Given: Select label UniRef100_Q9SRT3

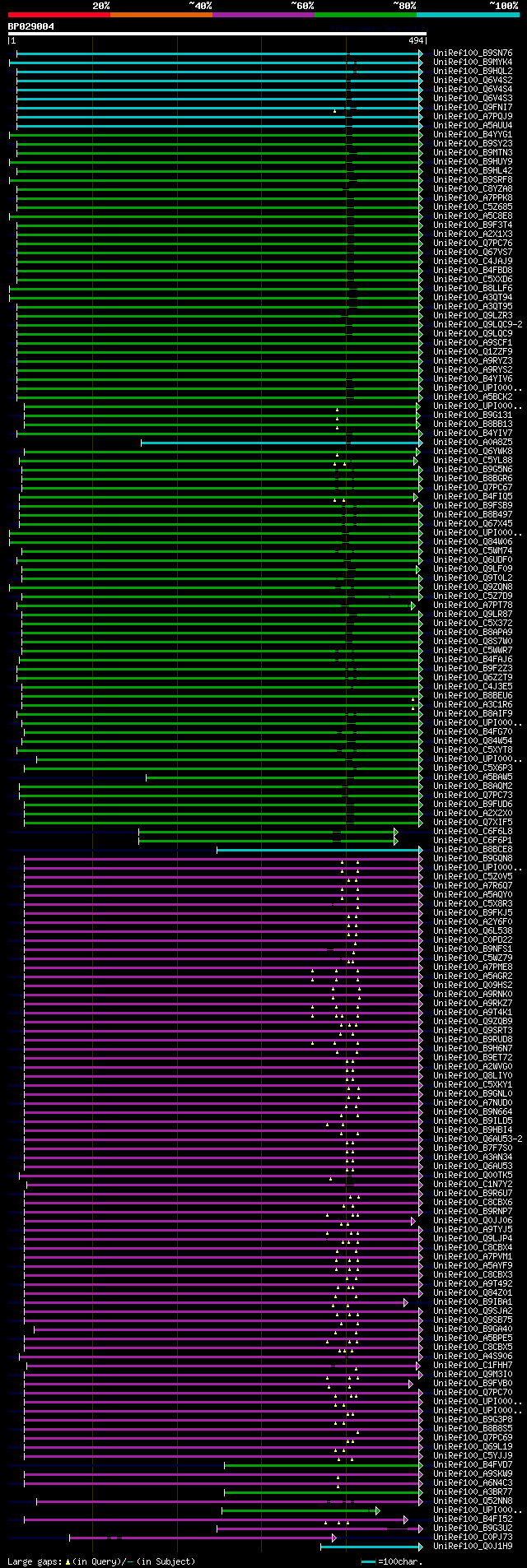Looking at the screenshot, I should 473,1031.
